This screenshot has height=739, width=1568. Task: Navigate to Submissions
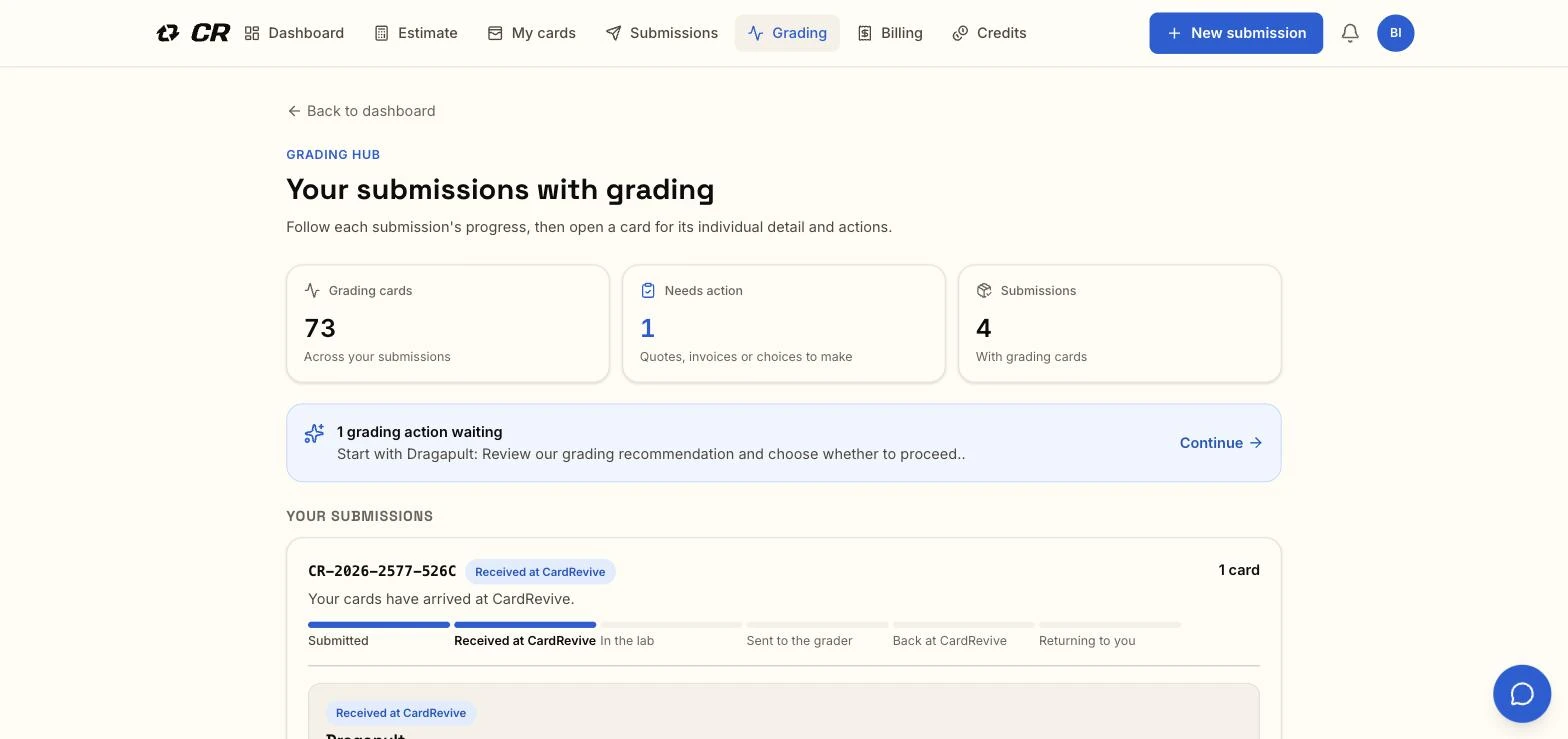[662, 33]
